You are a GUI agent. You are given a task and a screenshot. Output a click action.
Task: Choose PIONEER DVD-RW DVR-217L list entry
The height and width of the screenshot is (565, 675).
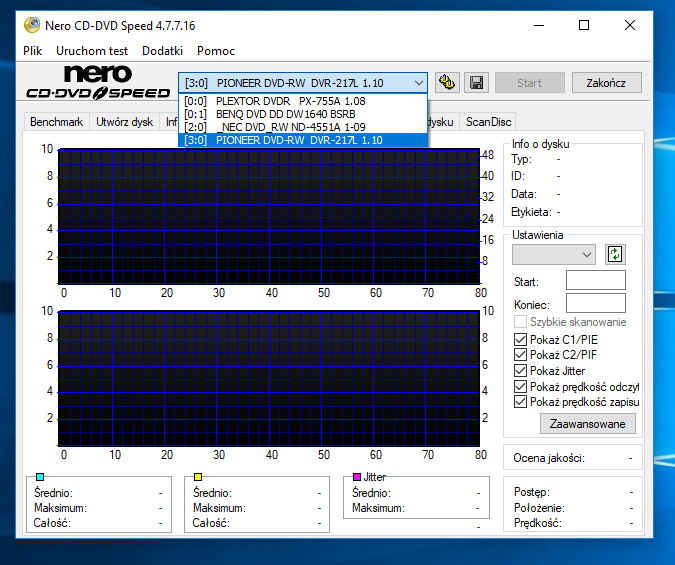[x=303, y=140]
